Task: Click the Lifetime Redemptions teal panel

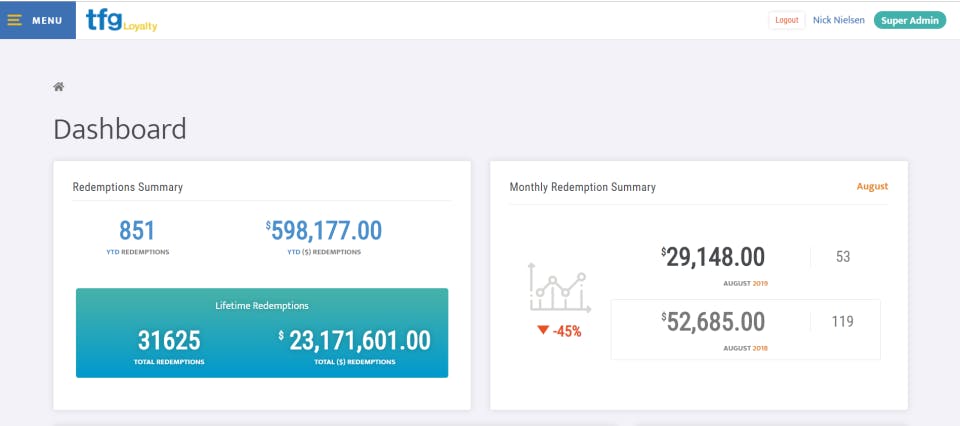Action: click(262, 305)
